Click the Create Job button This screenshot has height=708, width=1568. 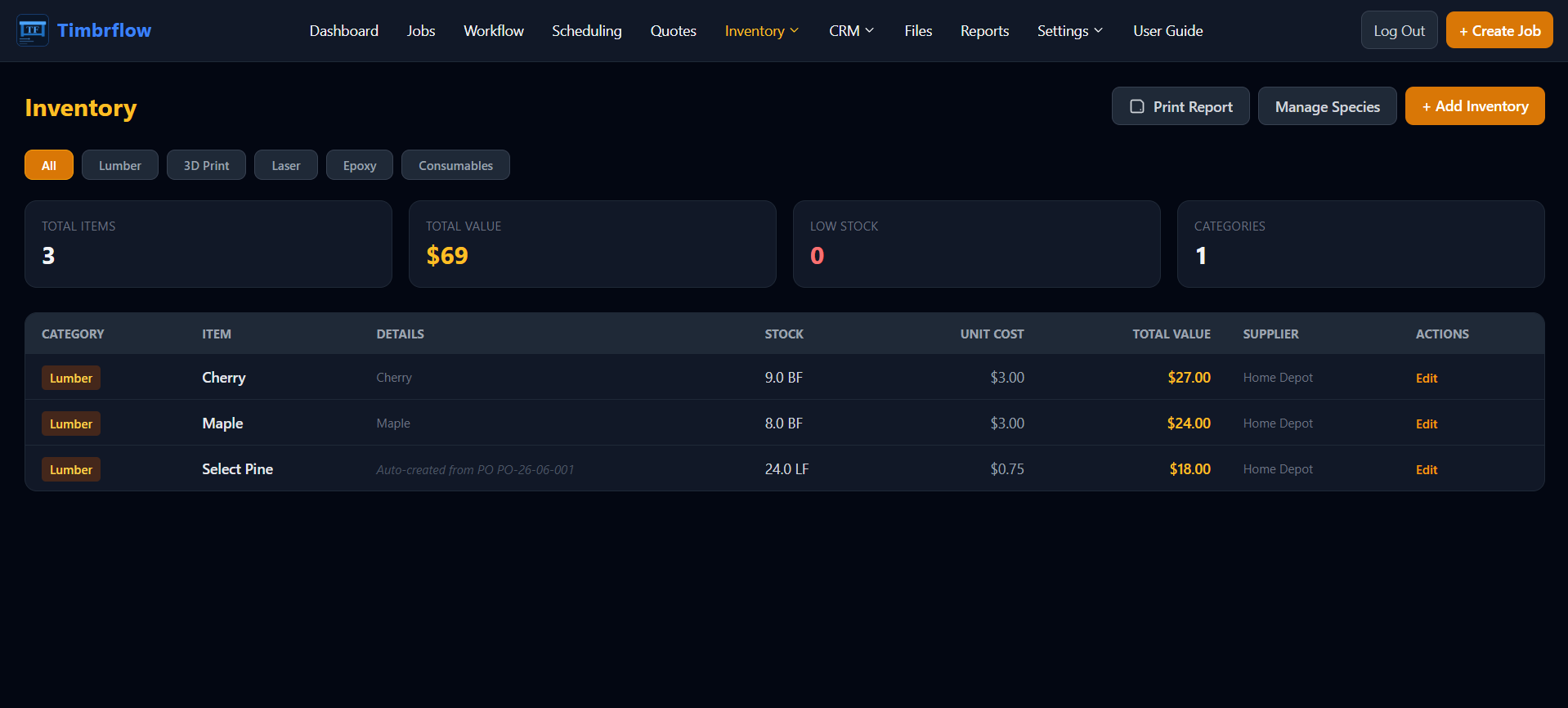[1499, 30]
